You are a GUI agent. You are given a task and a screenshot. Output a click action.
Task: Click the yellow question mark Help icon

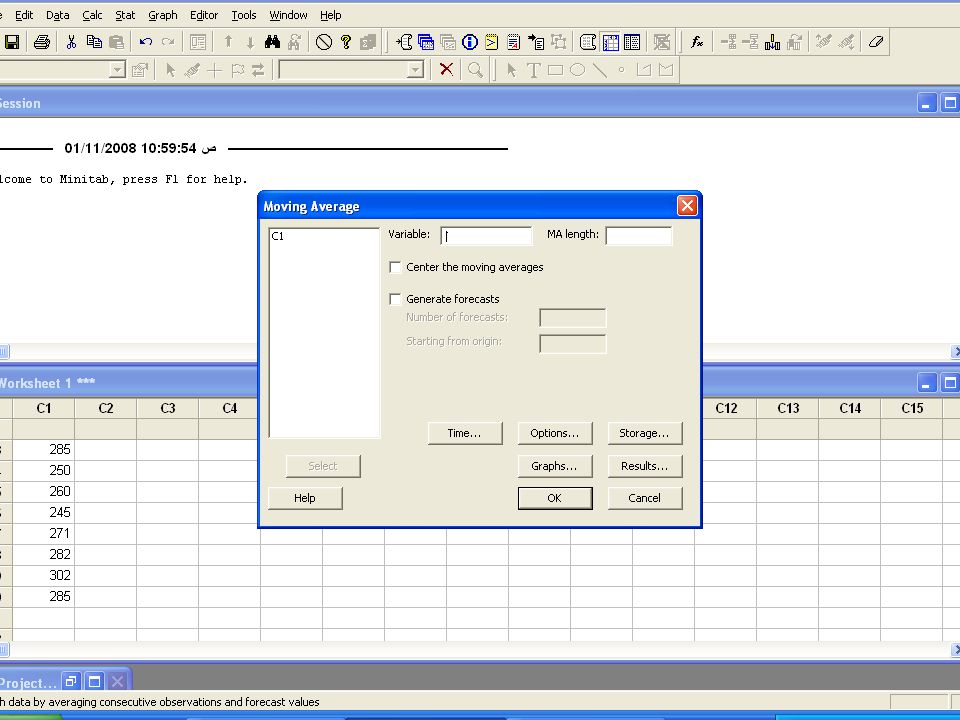tap(346, 42)
